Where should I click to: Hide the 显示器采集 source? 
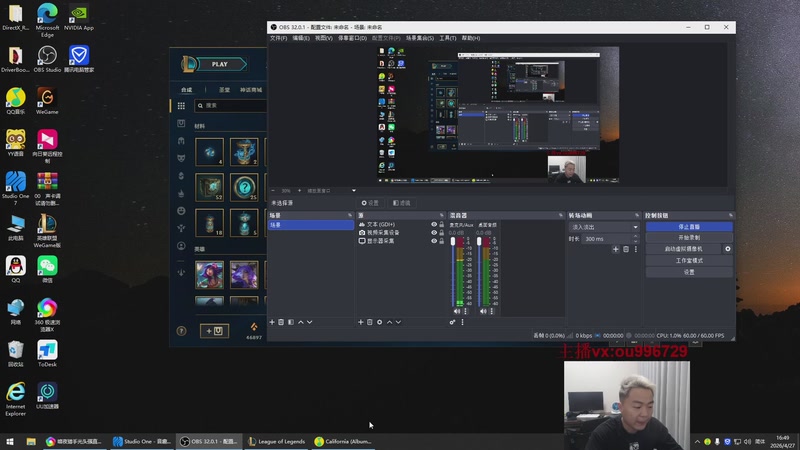tap(434, 241)
